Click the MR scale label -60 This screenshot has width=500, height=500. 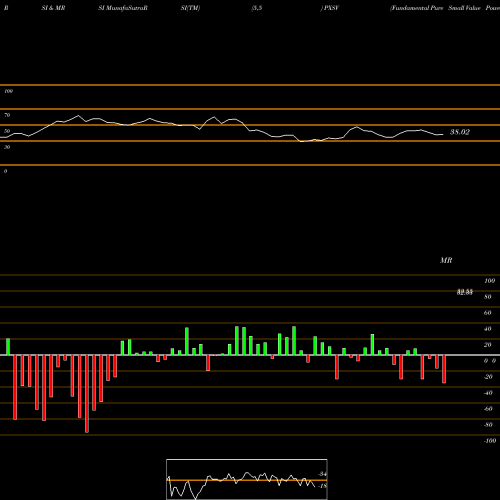(488, 409)
